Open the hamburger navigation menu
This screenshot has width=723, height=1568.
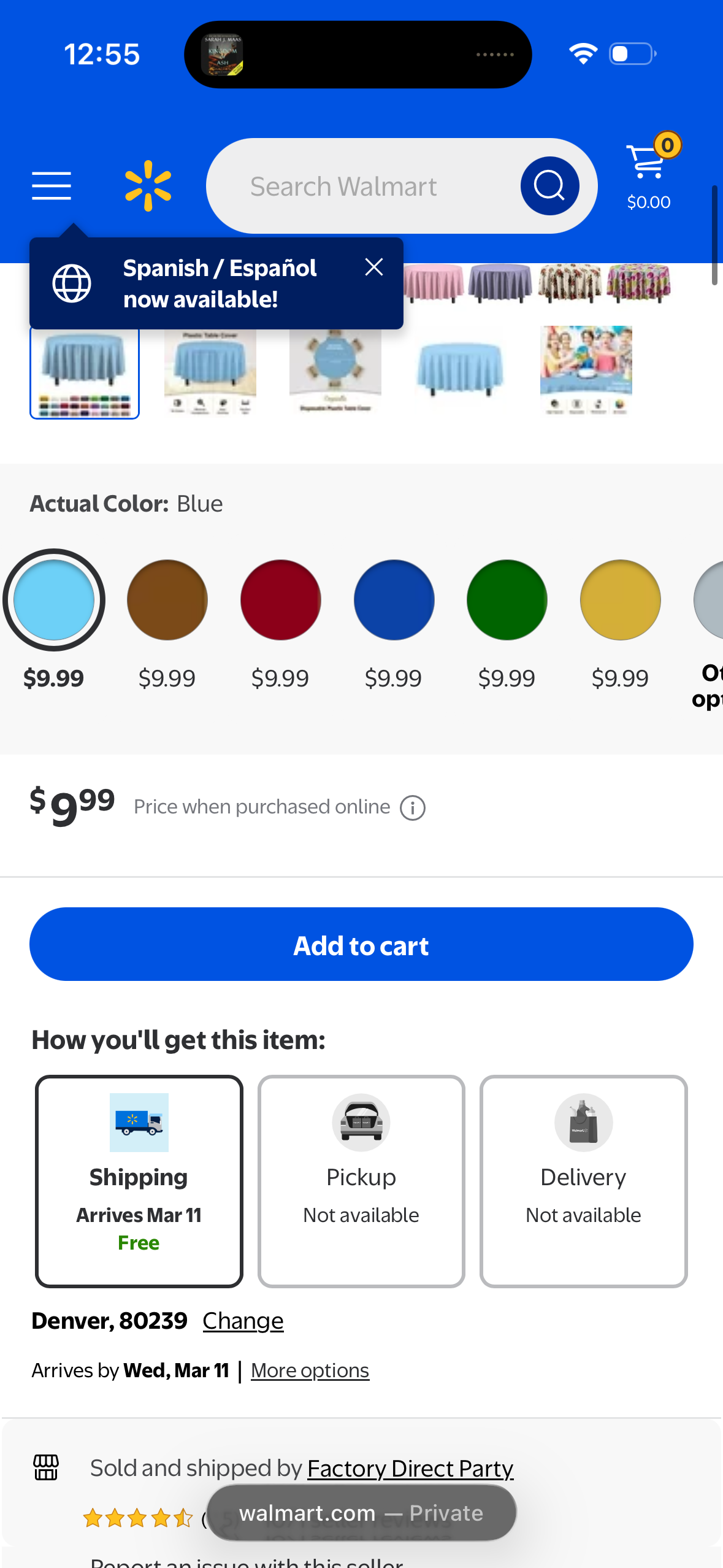point(52,186)
